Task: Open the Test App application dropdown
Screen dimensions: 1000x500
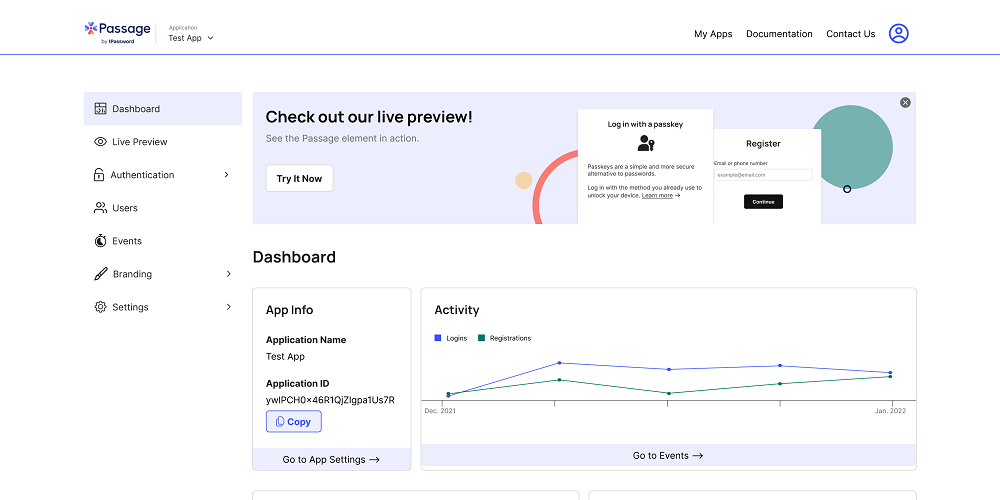Action: (191, 38)
